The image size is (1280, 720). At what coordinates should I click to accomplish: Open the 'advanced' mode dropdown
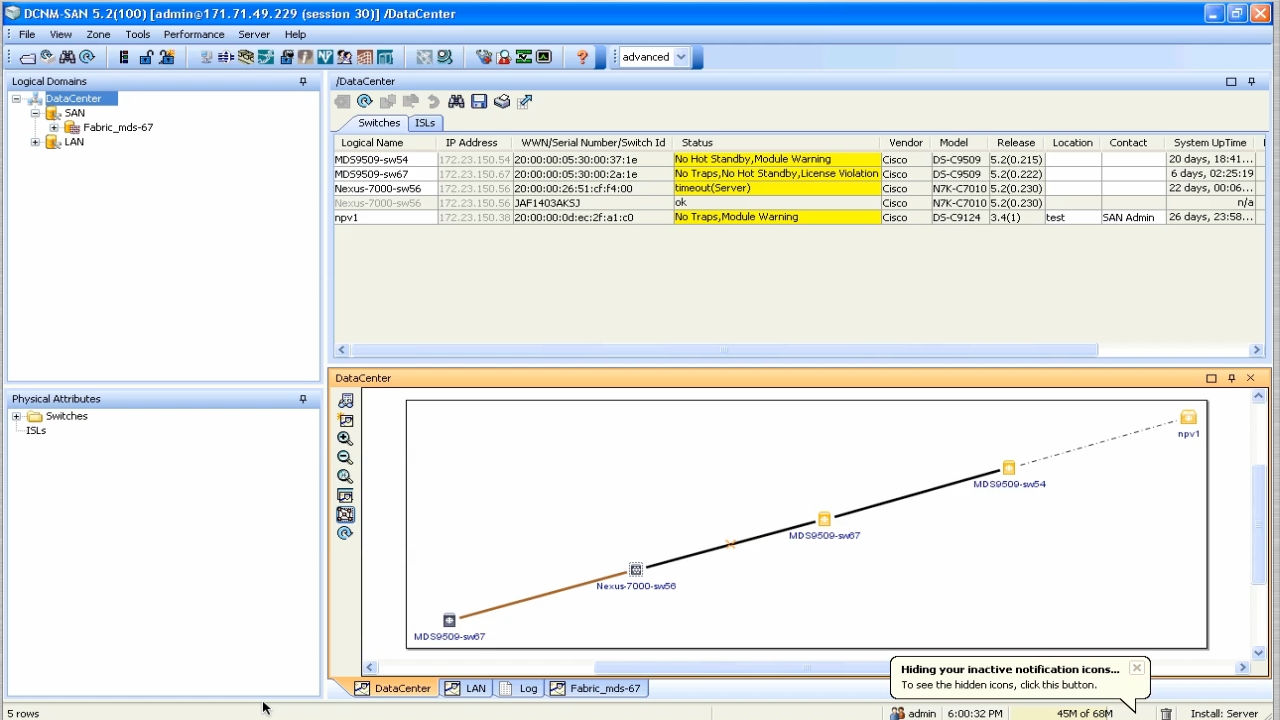pyautogui.click(x=681, y=57)
